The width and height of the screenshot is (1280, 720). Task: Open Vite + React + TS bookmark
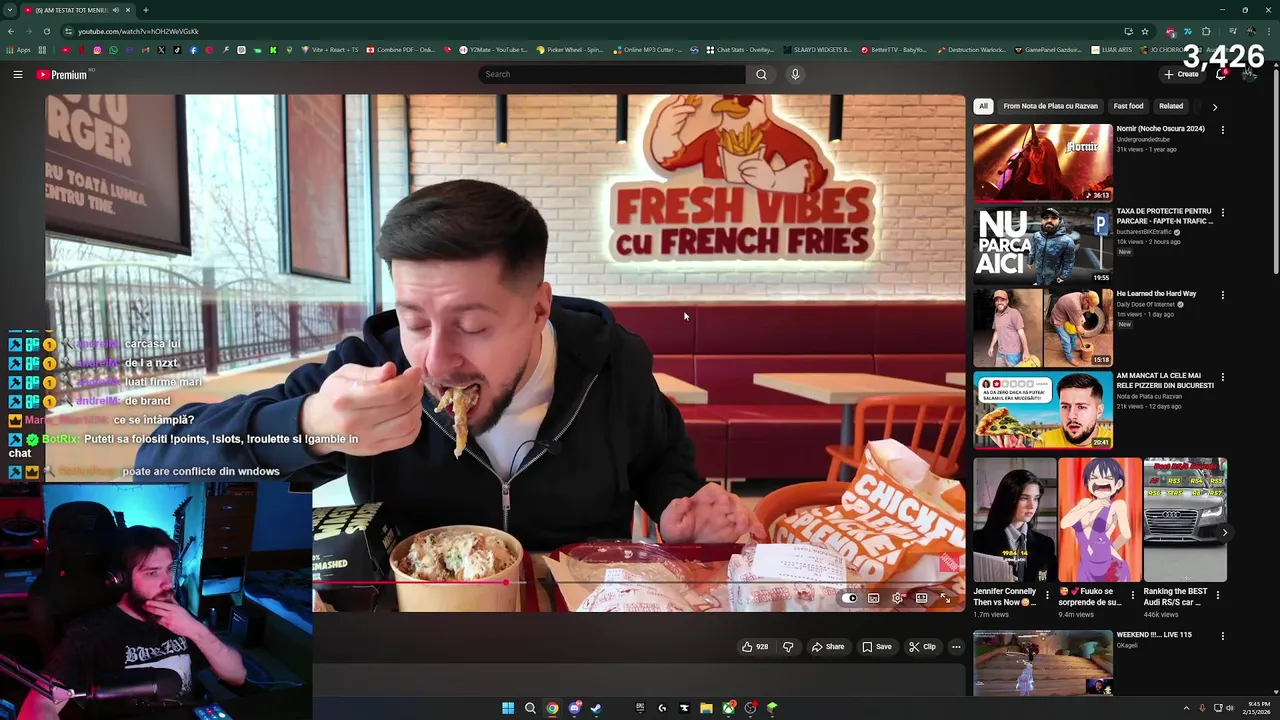tap(329, 50)
